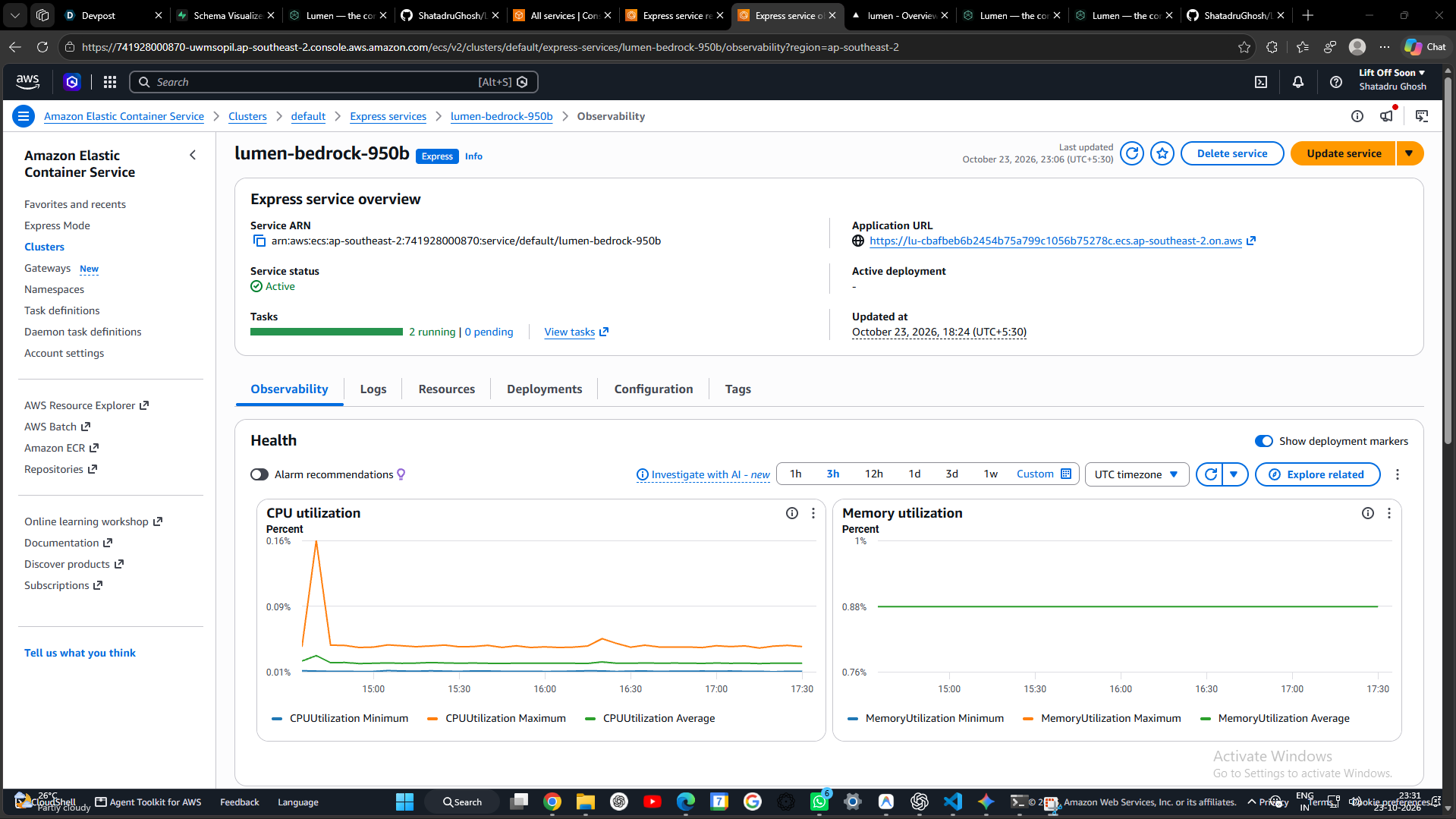This screenshot has height=819, width=1456.
Task: Open the Custom time range picker
Action: pos(1044,474)
